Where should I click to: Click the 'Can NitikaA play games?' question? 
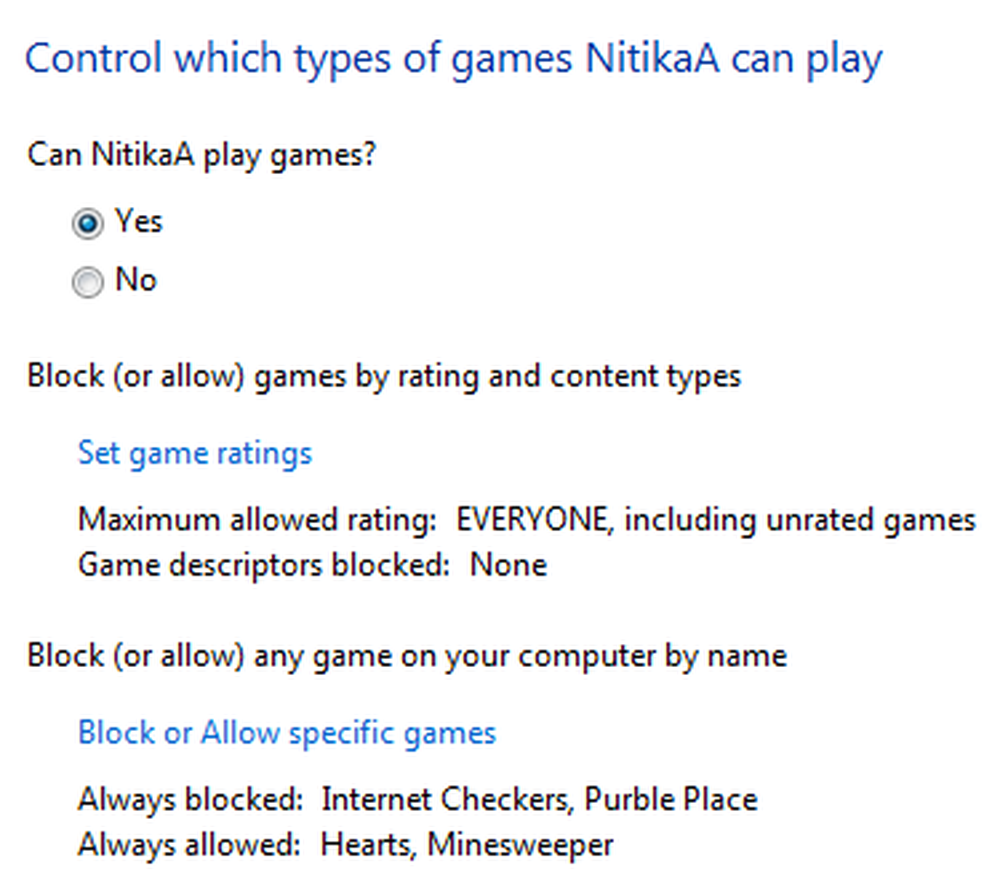202,156
